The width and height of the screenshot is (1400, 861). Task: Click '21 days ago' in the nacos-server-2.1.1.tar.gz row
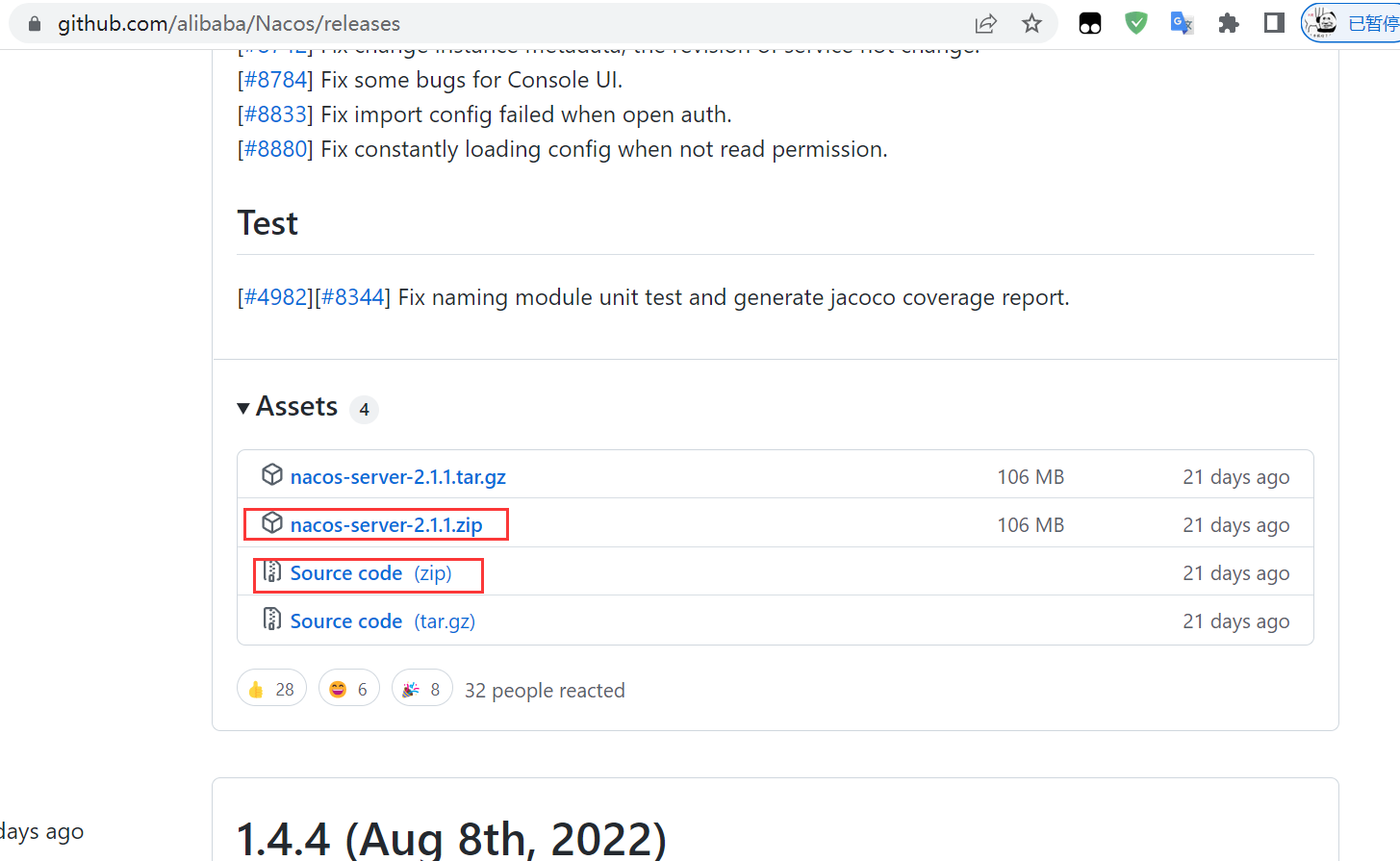pyautogui.click(x=1236, y=477)
